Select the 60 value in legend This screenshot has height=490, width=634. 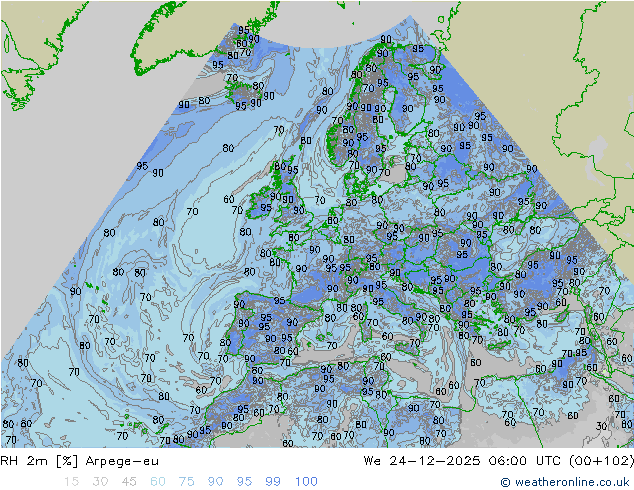point(158,482)
